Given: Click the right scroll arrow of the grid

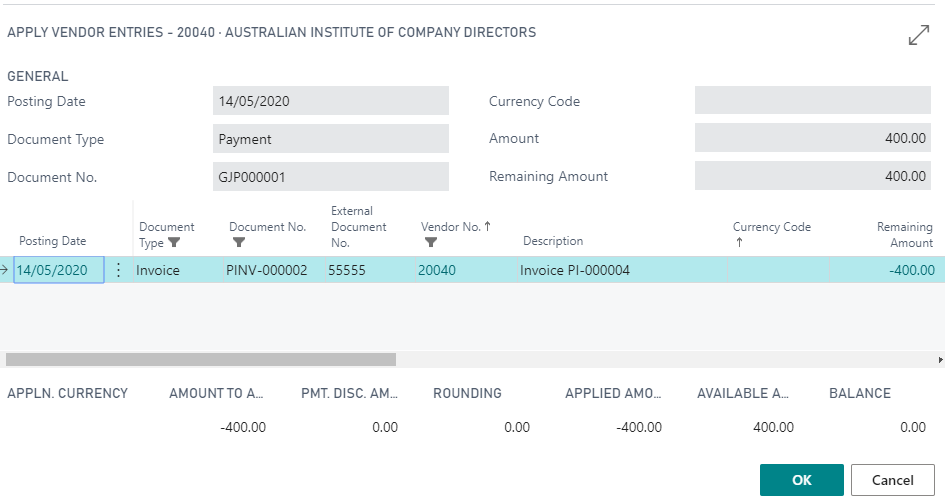Looking at the screenshot, I should click(940, 359).
